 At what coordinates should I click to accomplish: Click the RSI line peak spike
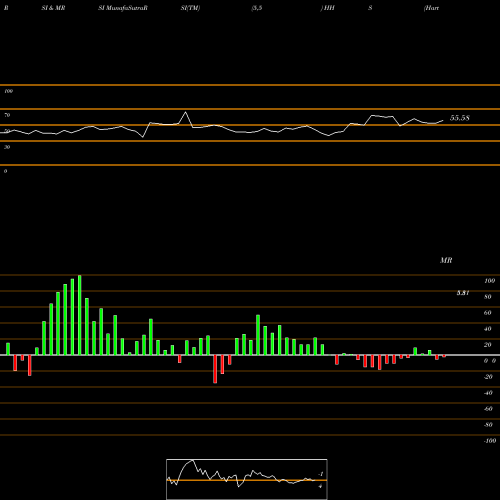point(186,112)
